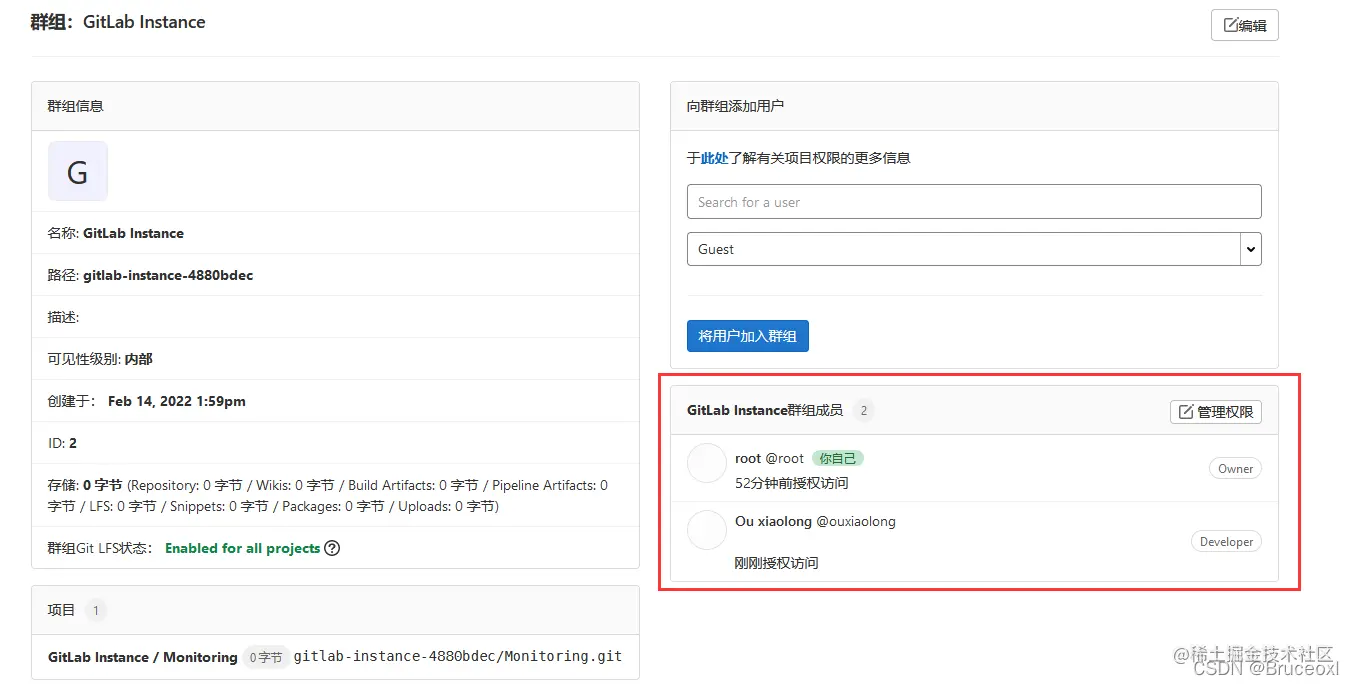Open the 此处 permissions info link
This screenshot has height=685, width=1354.
(x=714, y=158)
